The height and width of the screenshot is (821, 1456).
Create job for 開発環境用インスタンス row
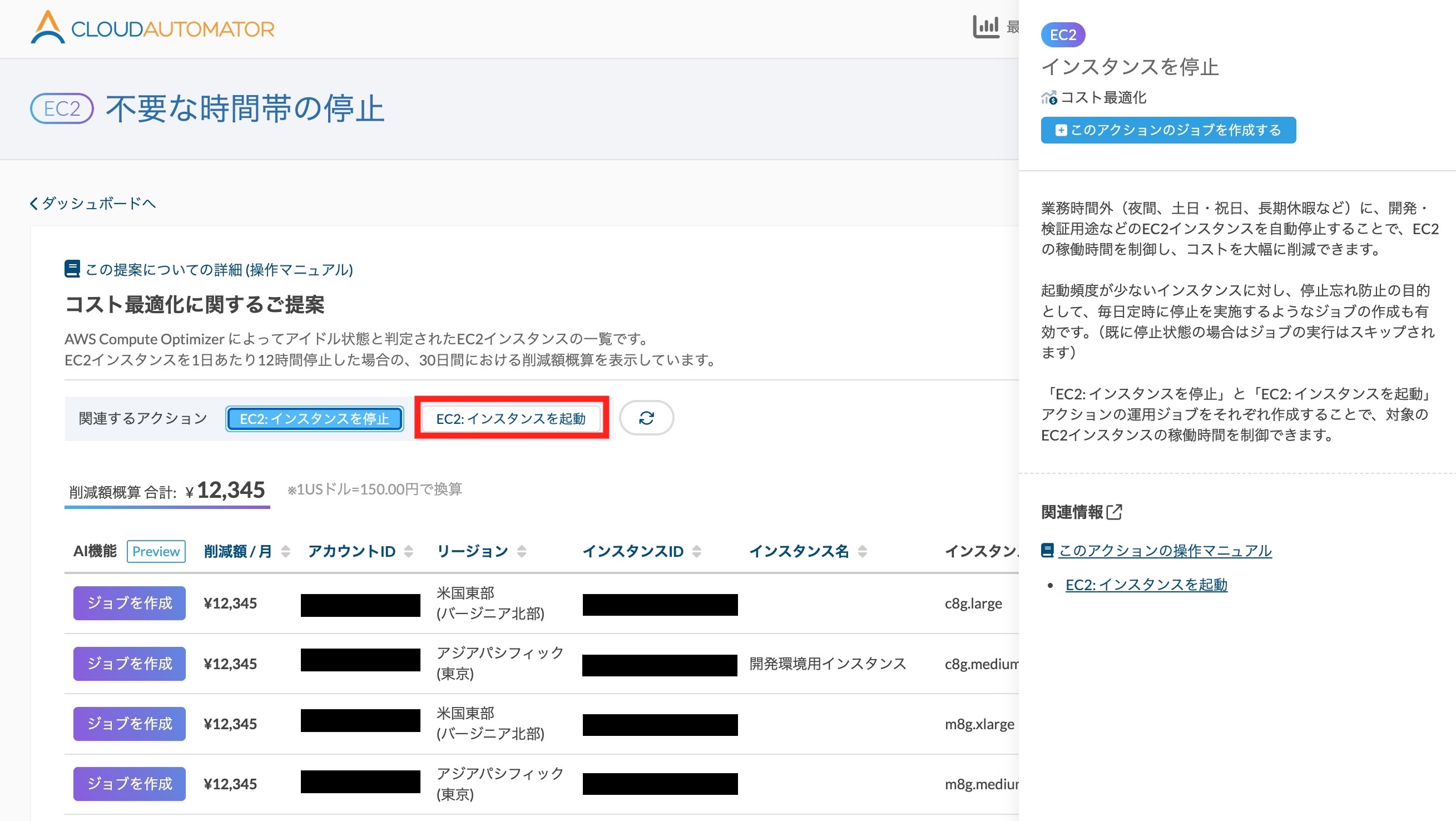coord(130,664)
